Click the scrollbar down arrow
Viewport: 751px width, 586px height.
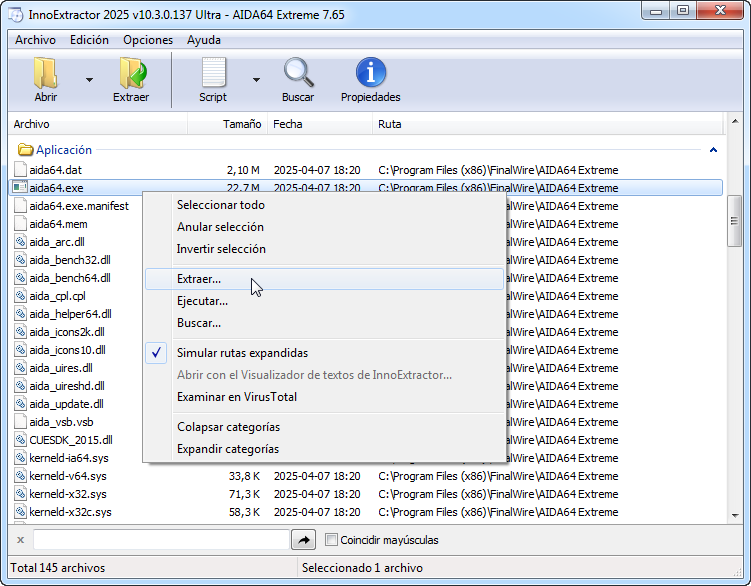point(735,516)
